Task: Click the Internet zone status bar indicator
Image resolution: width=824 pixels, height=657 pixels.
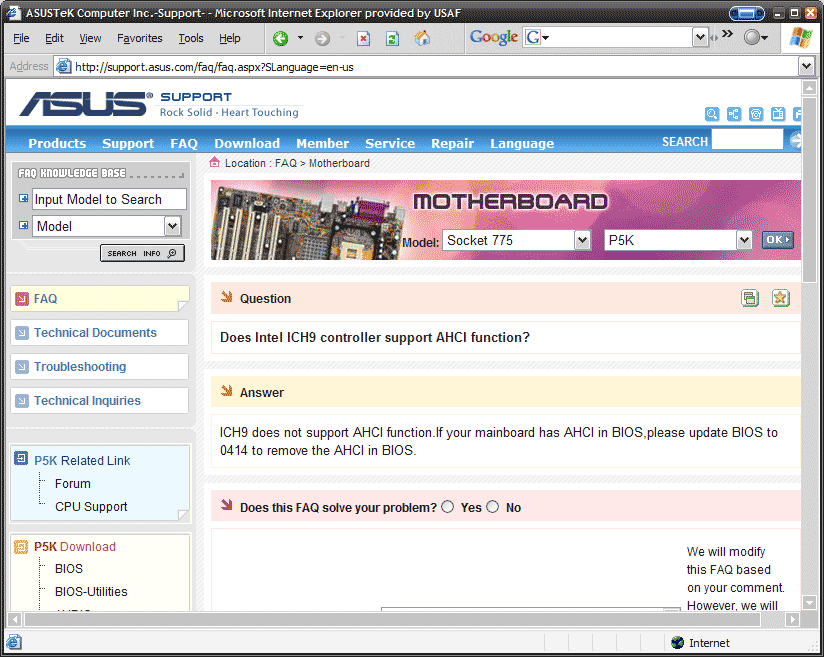Action: coord(701,643)
